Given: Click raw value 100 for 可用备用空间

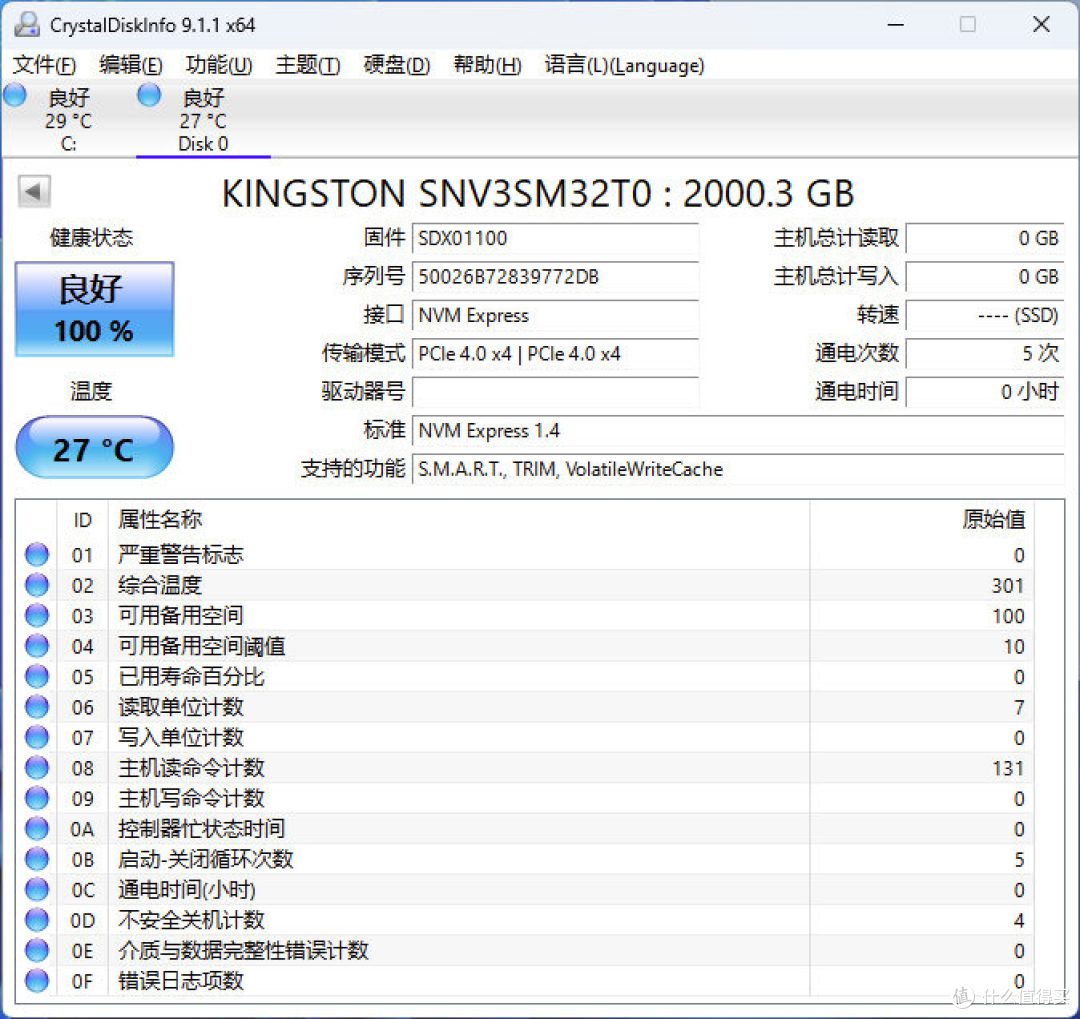Looking at the screenshot, I should (x=1008, y=616).
